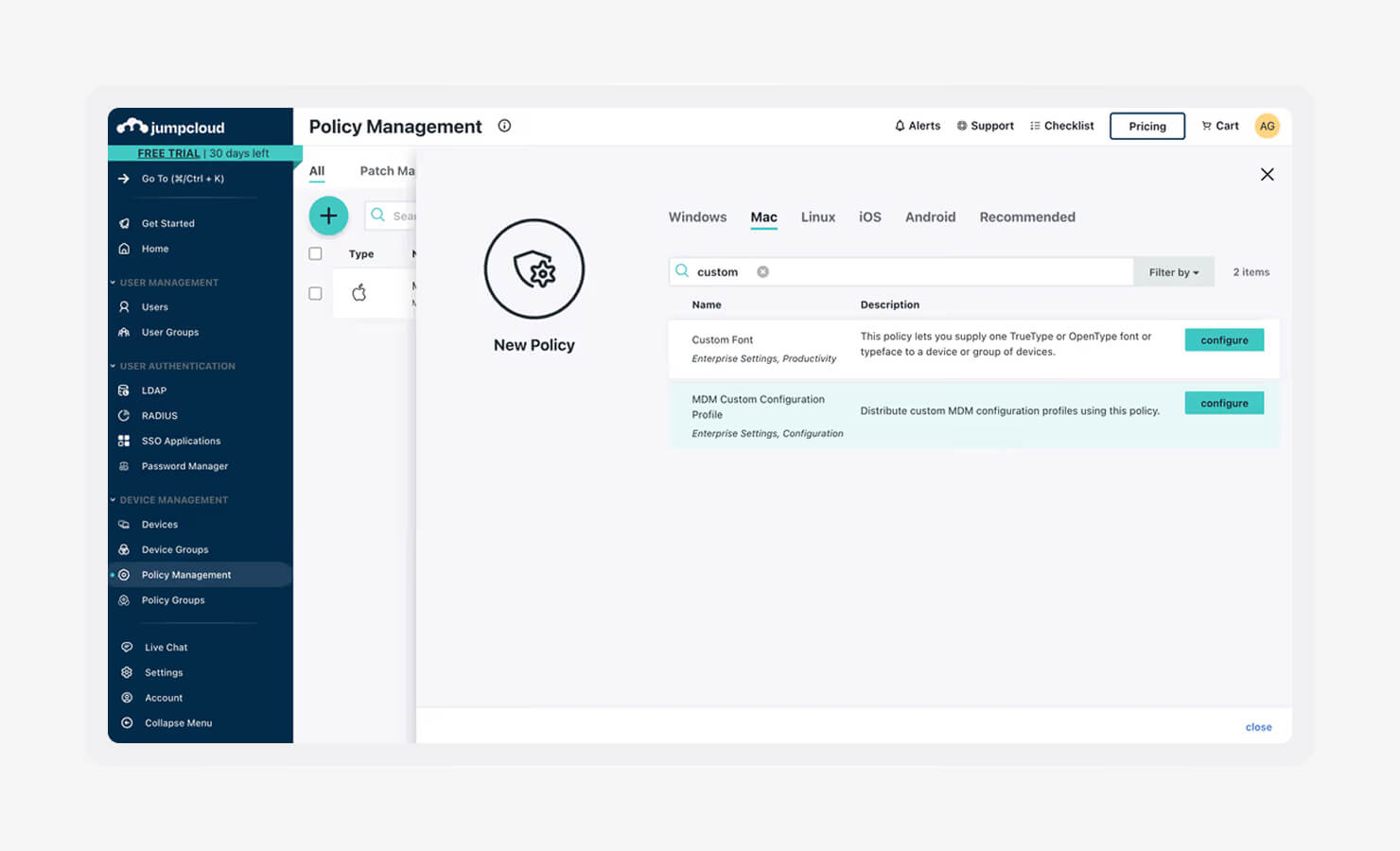This screenshot has height=851, width=1400.
Task: Click the Checklist icon in header
Action: point(1035,126)
